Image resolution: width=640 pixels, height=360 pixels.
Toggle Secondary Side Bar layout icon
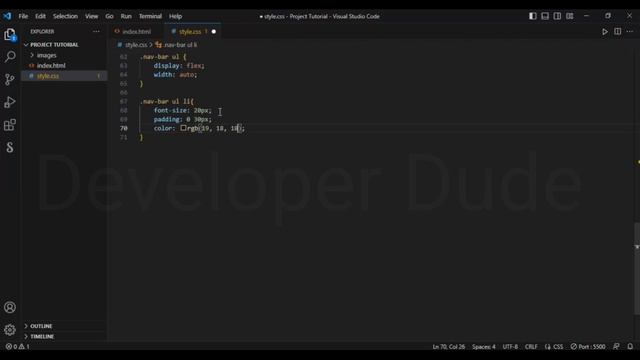(x=557, y=16)
